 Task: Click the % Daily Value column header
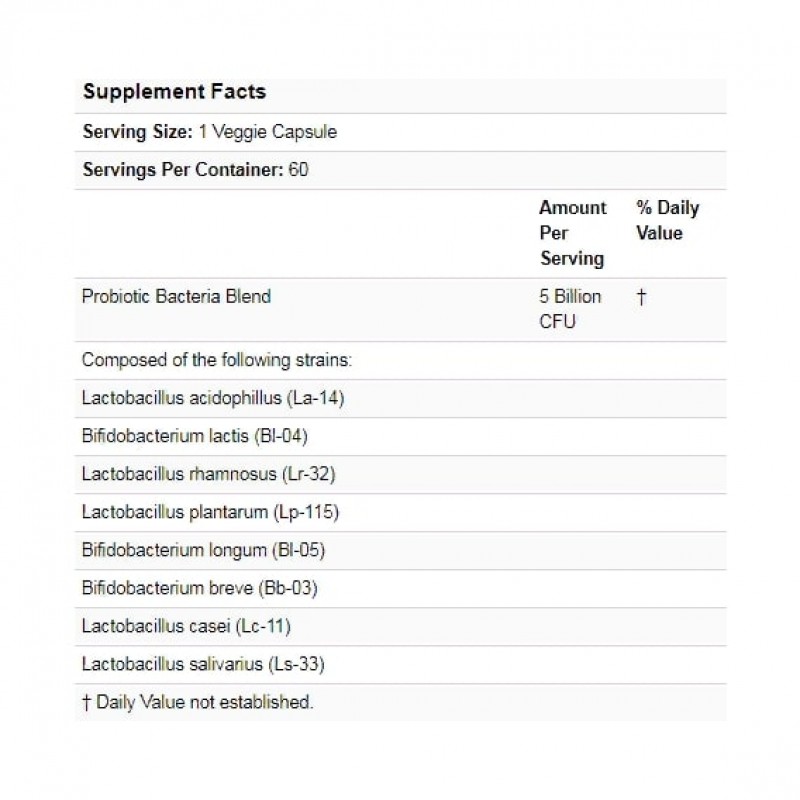(667, 220)
